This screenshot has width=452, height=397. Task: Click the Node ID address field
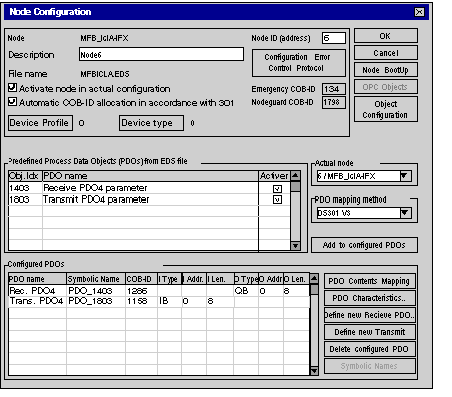click(x=334, y=38)
